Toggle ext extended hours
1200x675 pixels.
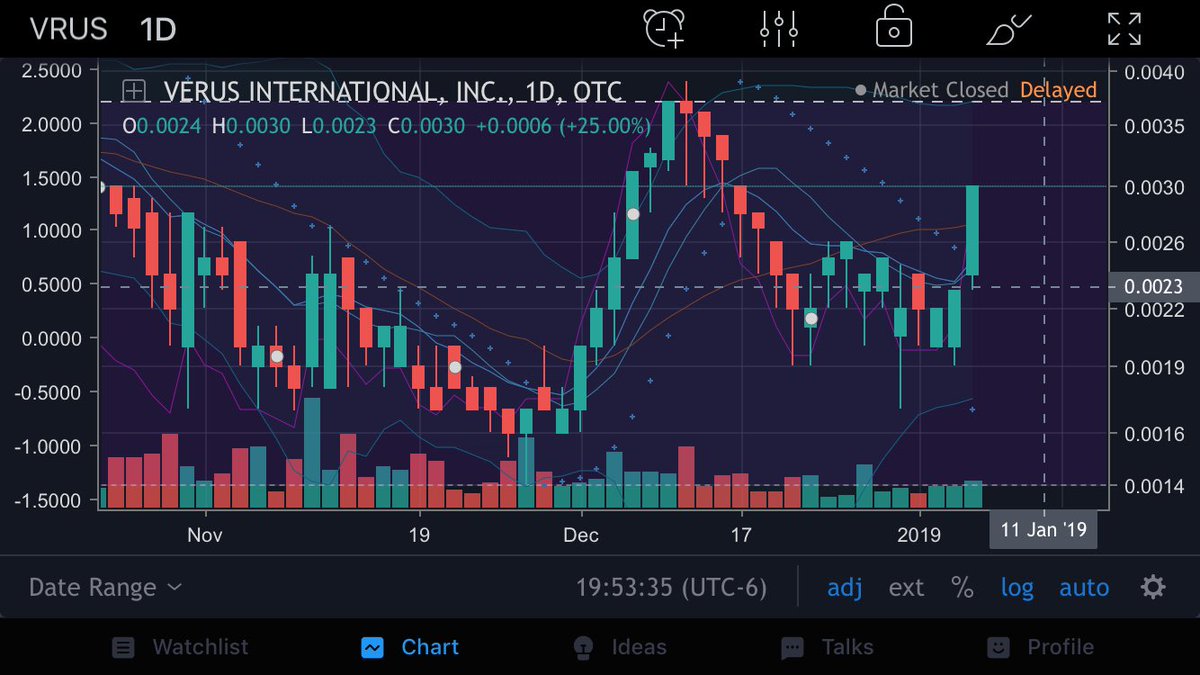906,587
